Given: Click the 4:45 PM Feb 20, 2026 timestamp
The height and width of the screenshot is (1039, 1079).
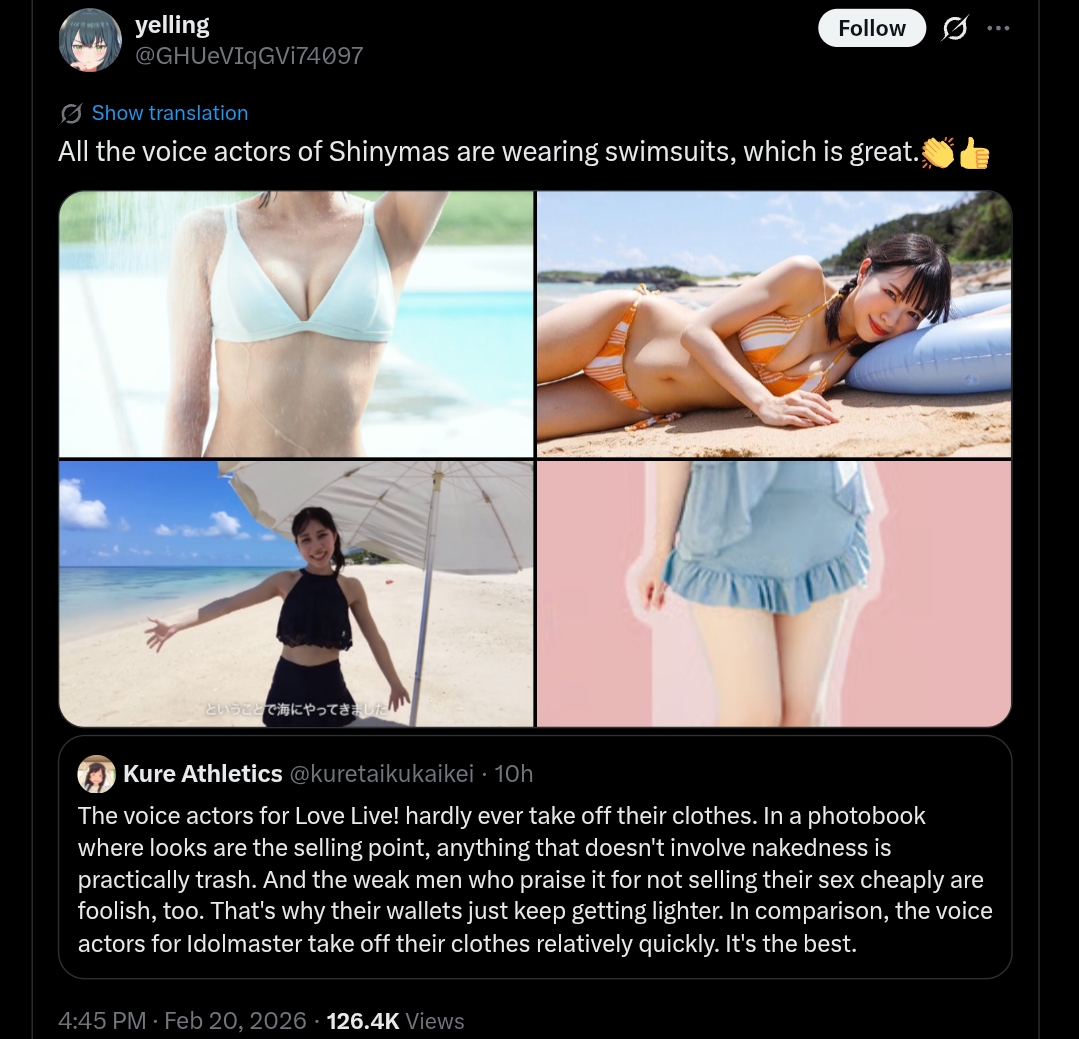Looking at the screenshot, I should (x=182, y=1020).
